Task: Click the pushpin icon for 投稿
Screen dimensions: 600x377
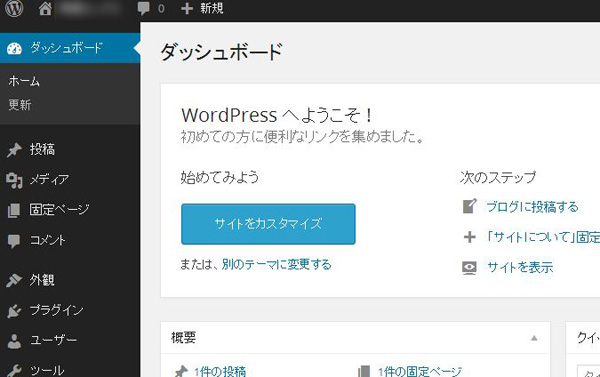Action: tap(14, 150)
